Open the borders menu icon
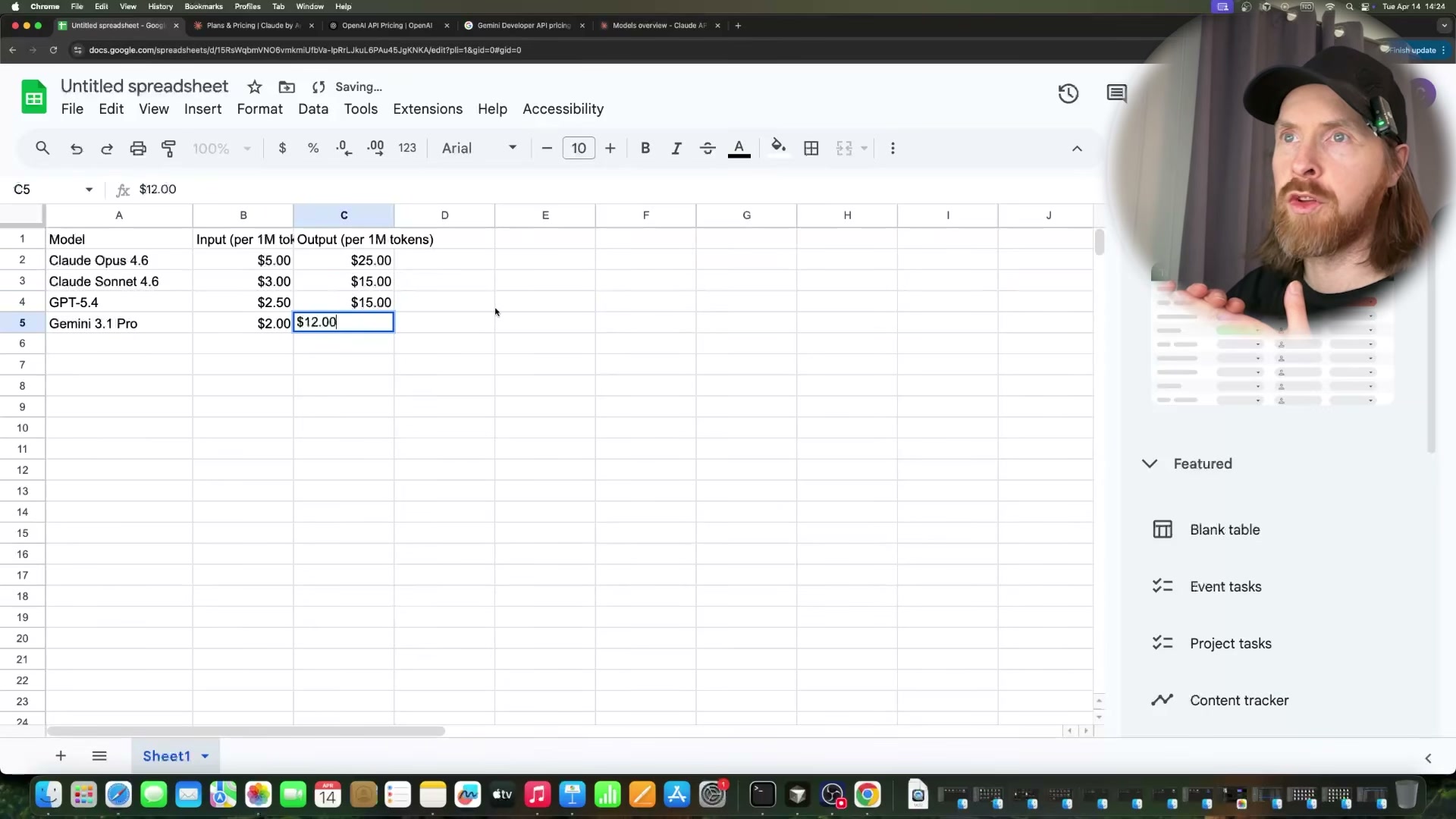The image size is (1456, 819). [x=811, y=149]
